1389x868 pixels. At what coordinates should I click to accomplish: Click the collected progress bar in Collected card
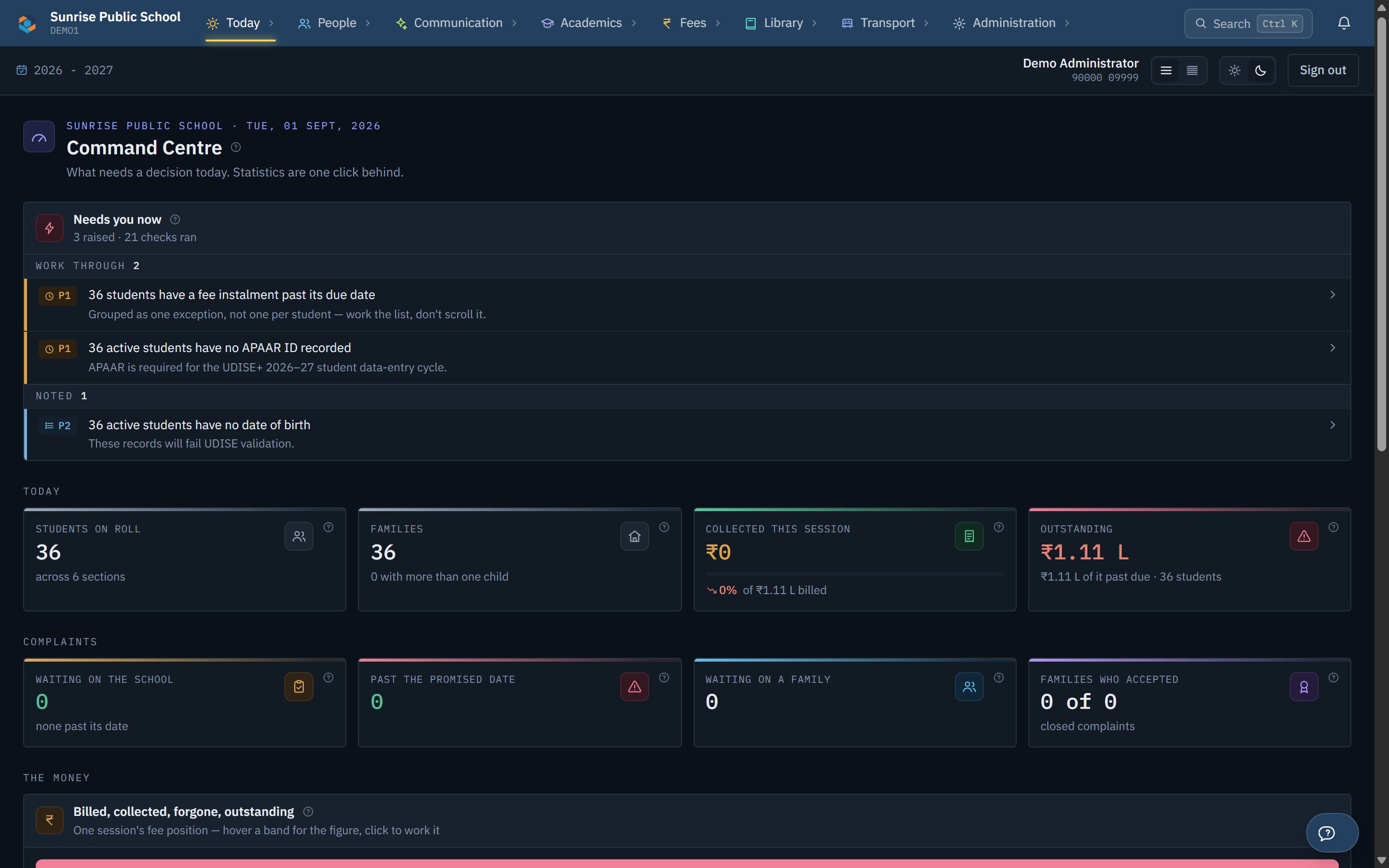click(855, 573)
